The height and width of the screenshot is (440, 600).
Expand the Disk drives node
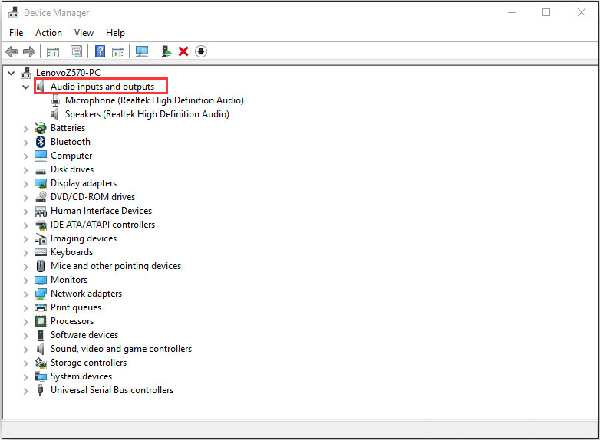point(26,170)
